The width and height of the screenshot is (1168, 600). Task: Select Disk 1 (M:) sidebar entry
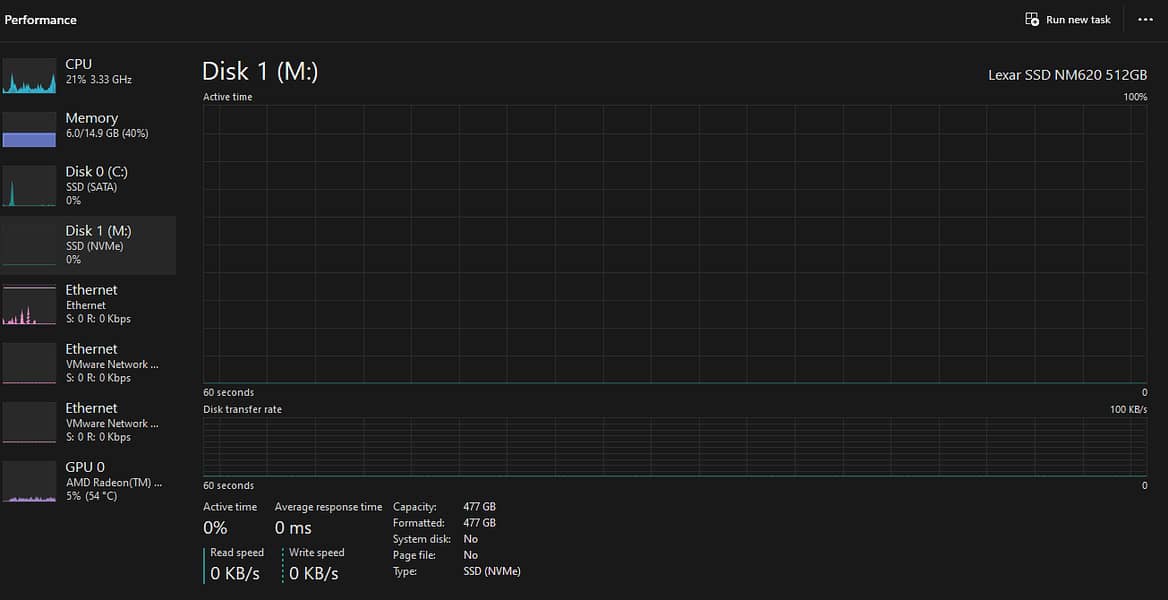coord(88,245)
